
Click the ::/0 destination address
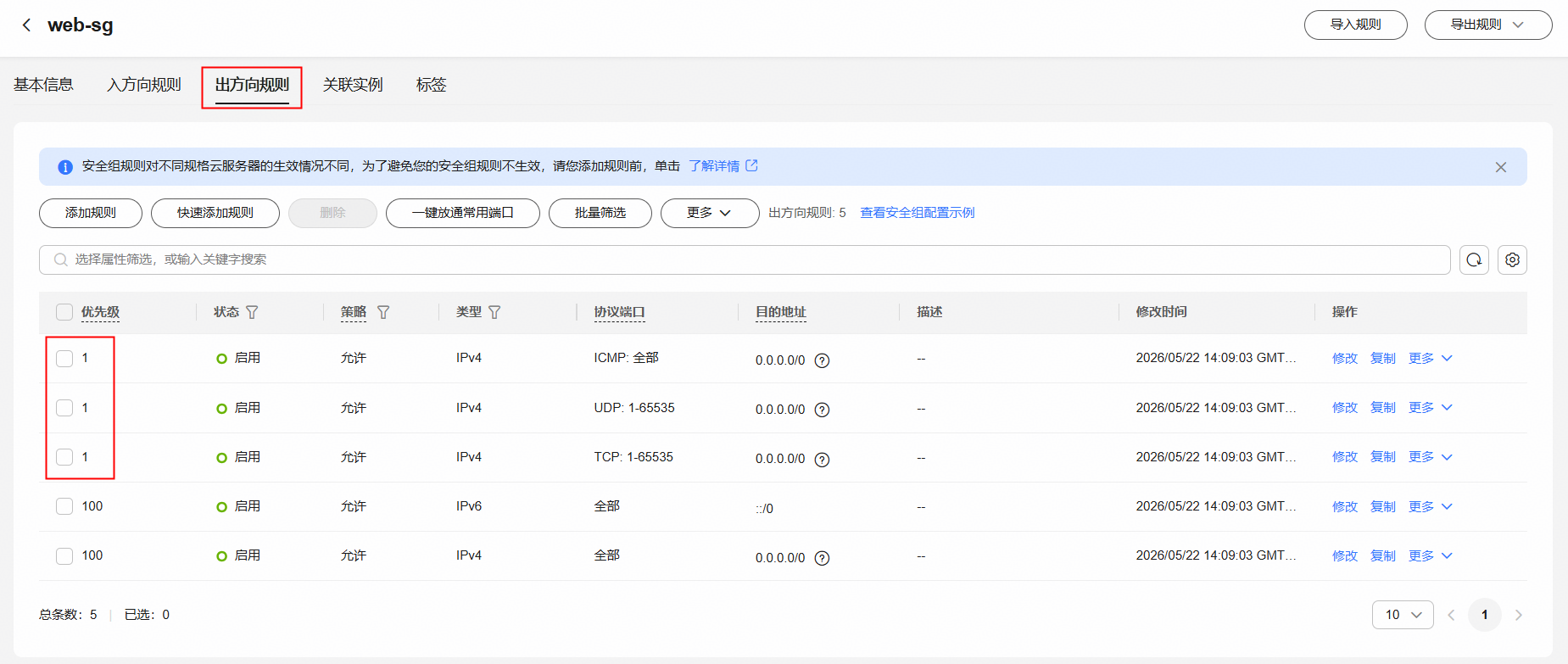tap(764, 508)
